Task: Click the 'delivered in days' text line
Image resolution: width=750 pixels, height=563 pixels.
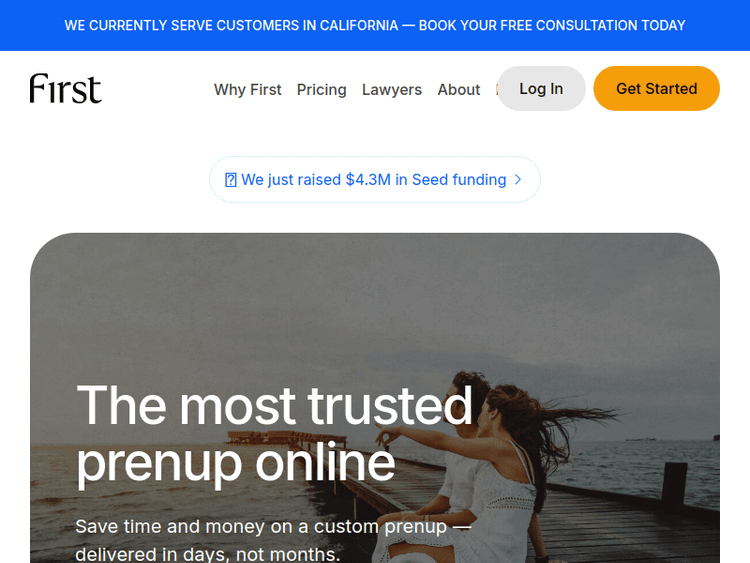Action: (208, 554)
